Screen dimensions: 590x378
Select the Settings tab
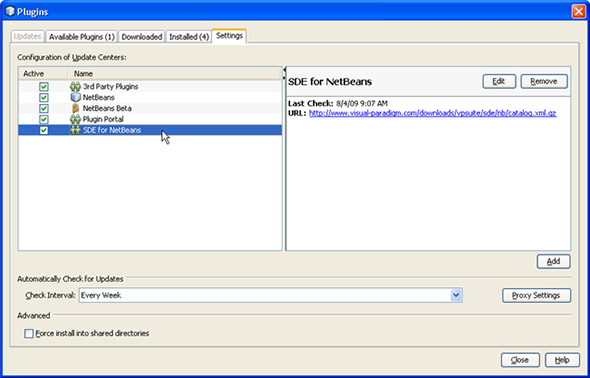[229, 36]
